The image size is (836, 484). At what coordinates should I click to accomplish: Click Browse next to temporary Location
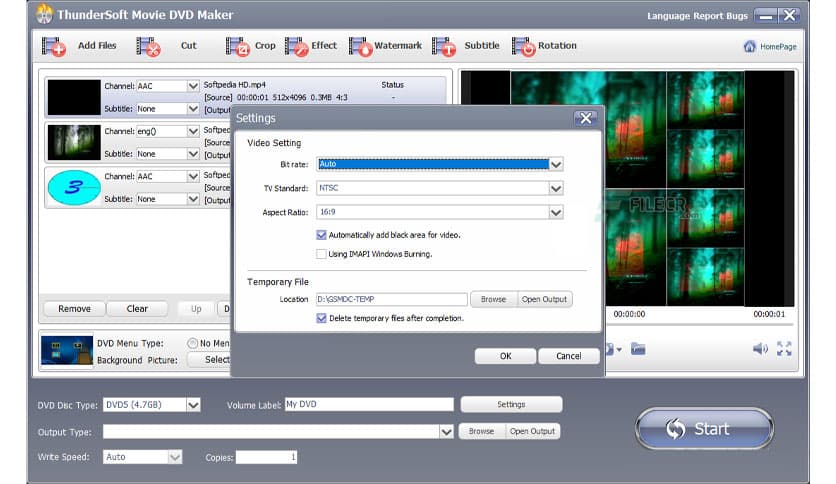493,300
